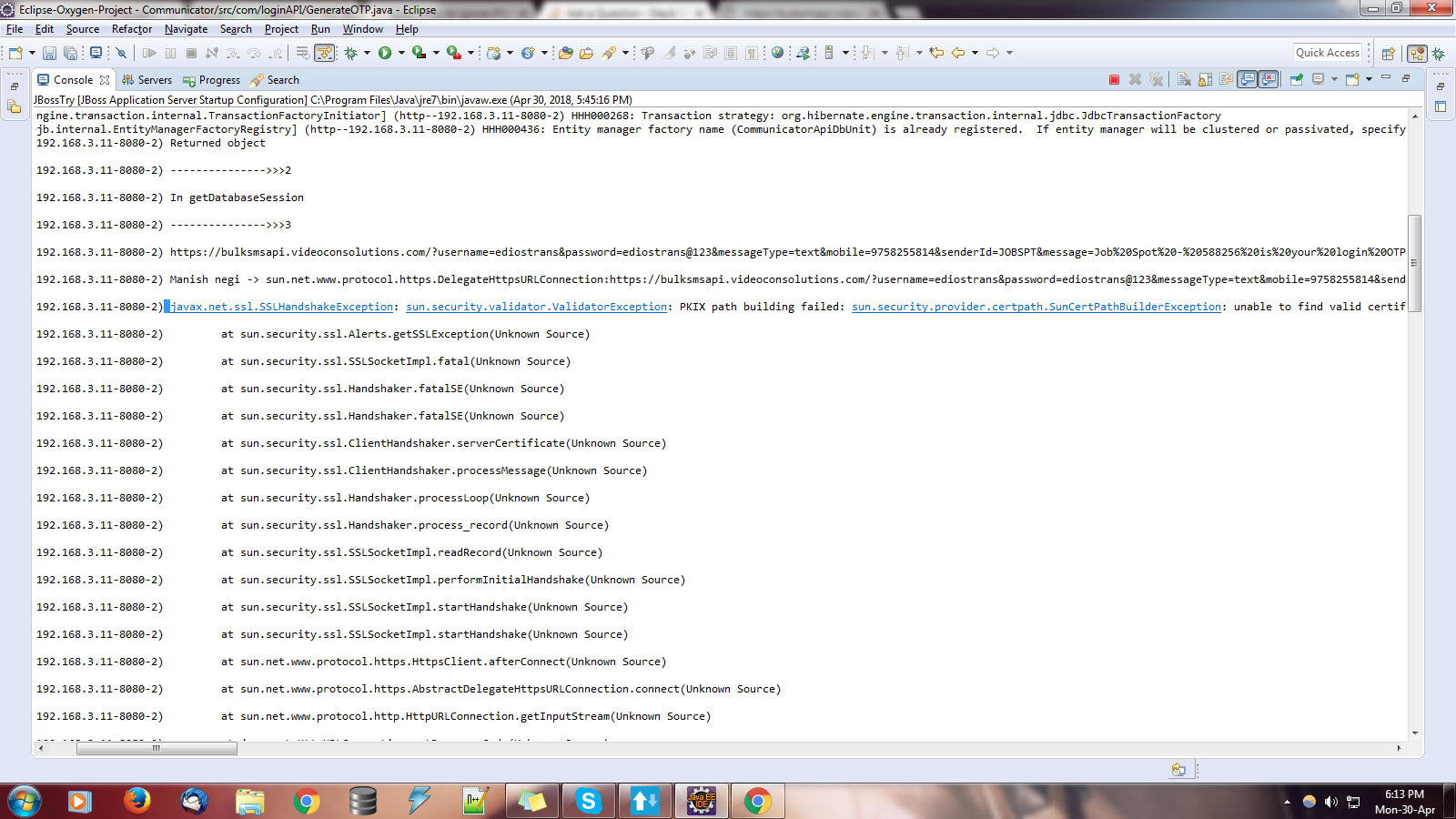Image resolution: width=1456 pixels, height=819 pixels.
Task: Click the Skip All Breakpoints icon
Action: (121, 53)
